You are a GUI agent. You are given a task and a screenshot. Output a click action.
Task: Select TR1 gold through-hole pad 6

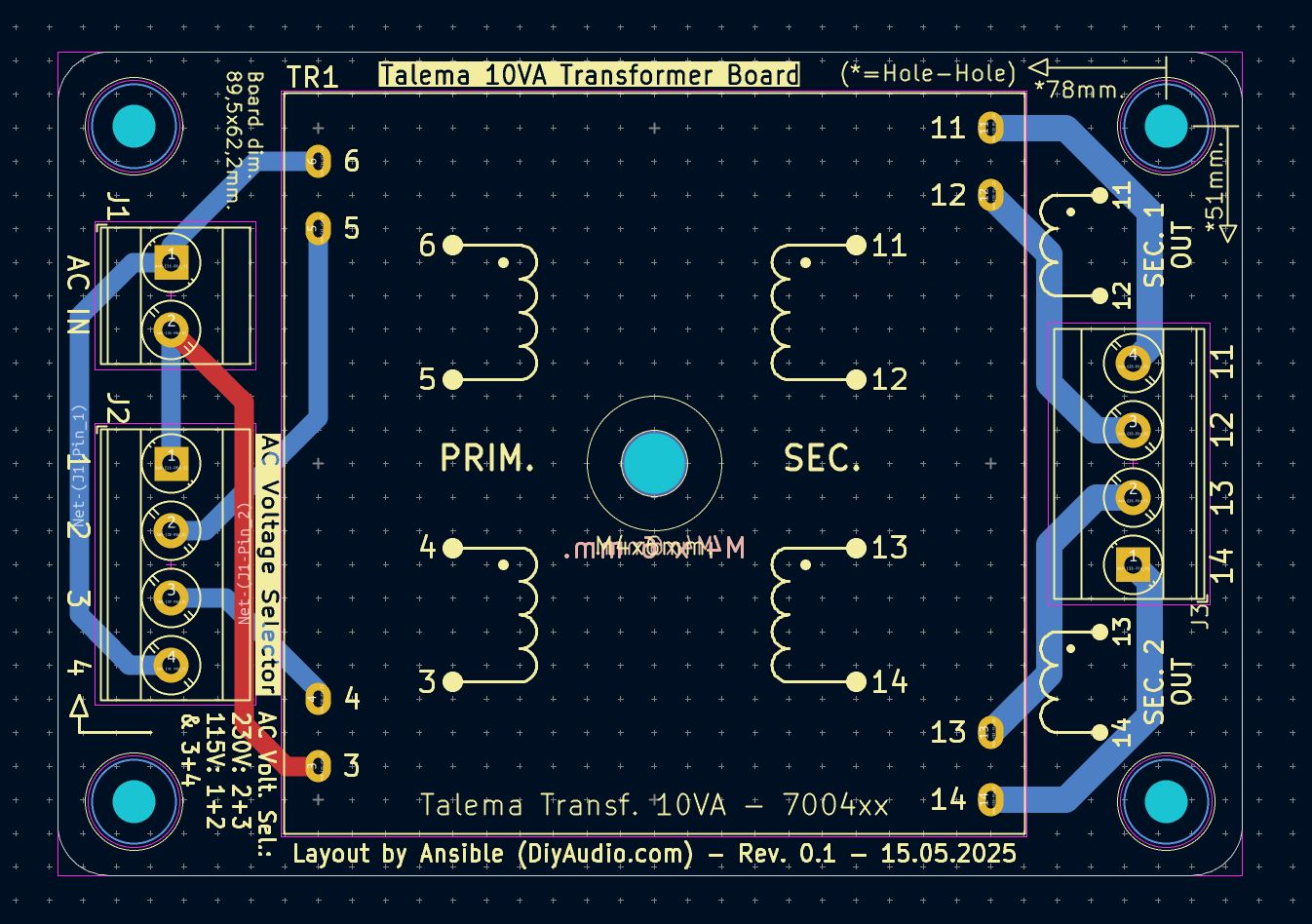coord(319,162)
